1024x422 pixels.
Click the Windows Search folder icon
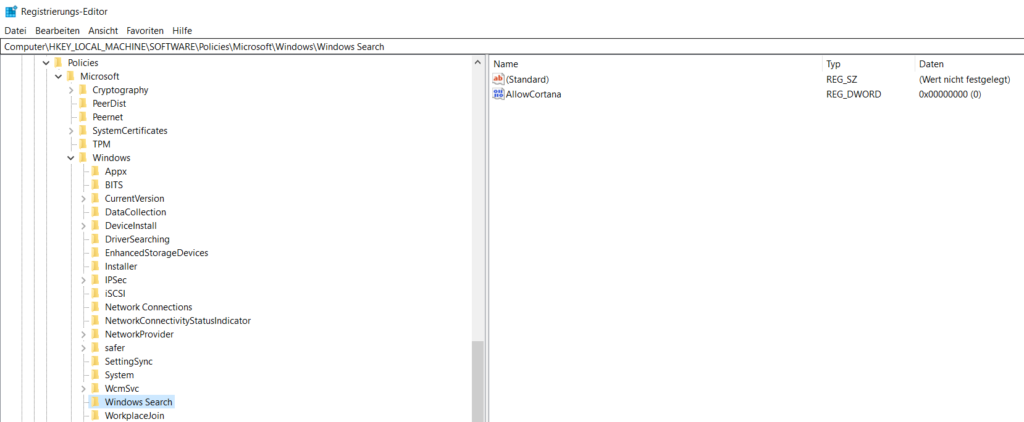95,402
